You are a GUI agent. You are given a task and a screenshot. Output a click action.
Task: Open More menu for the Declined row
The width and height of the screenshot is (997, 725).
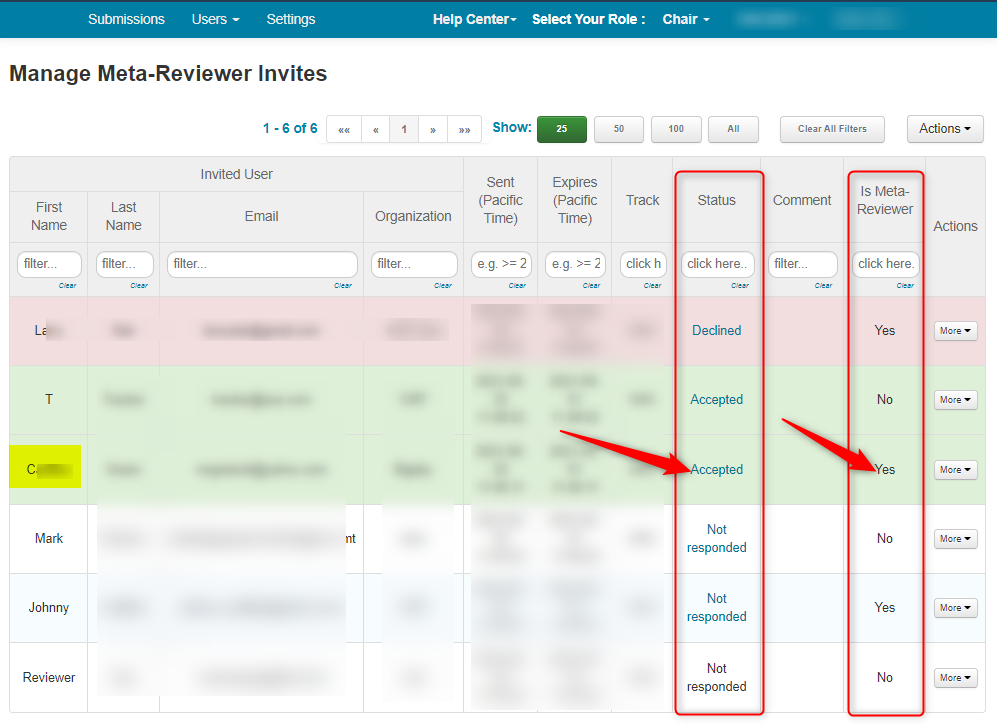955,331
